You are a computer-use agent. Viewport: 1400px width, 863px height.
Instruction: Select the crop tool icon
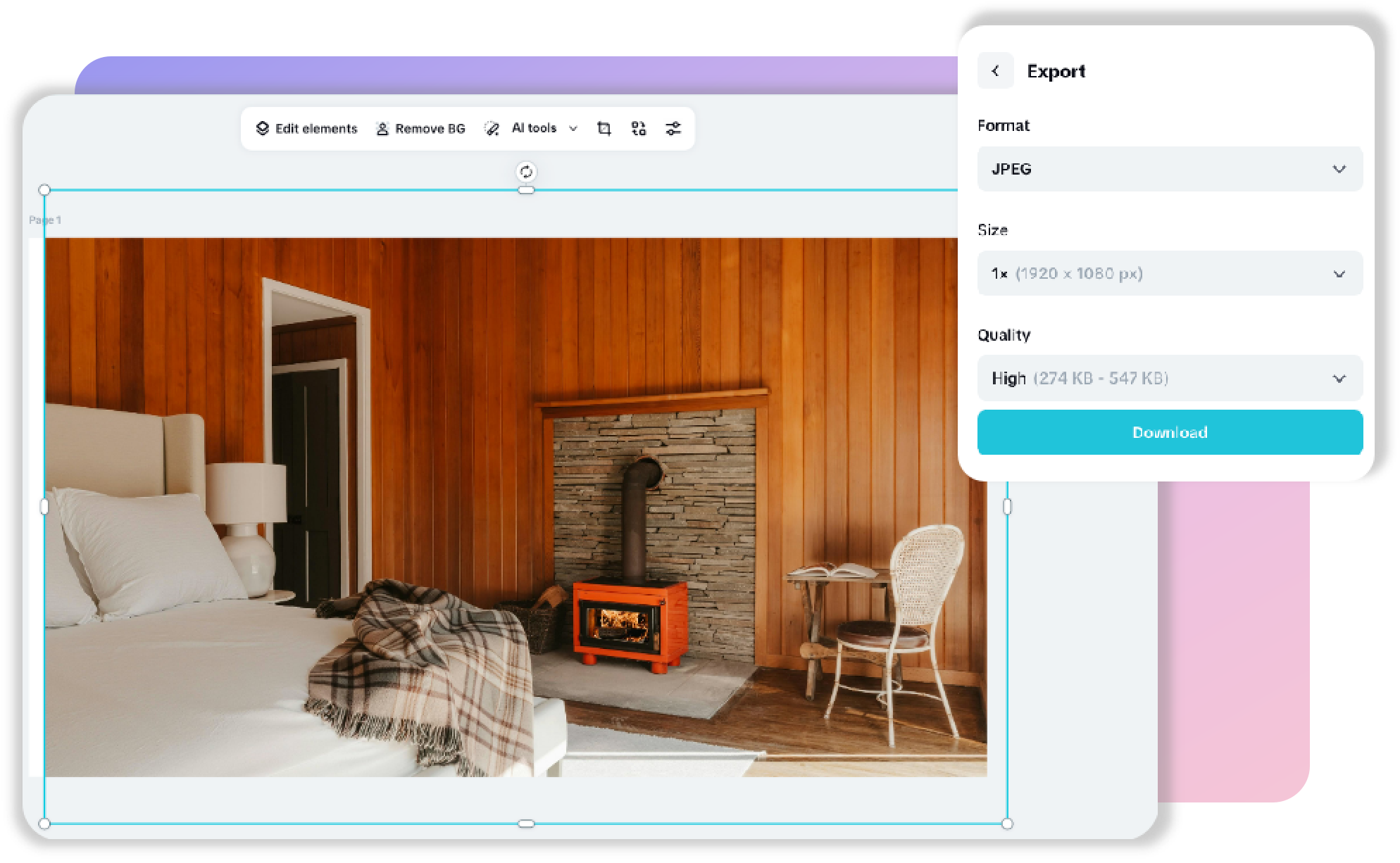[x=604, y=129]
